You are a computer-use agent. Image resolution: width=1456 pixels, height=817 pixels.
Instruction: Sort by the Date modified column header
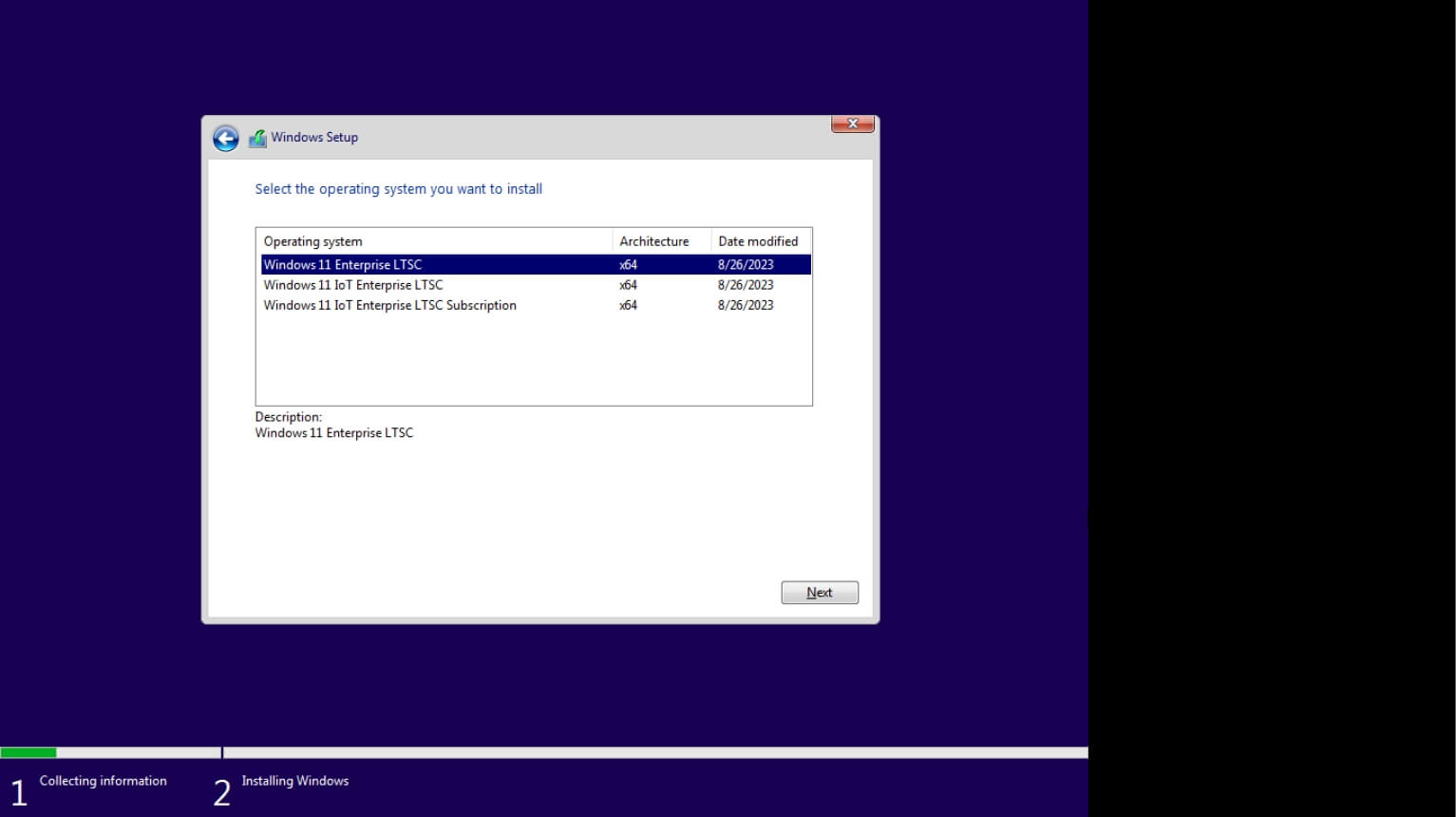(758, 240)
